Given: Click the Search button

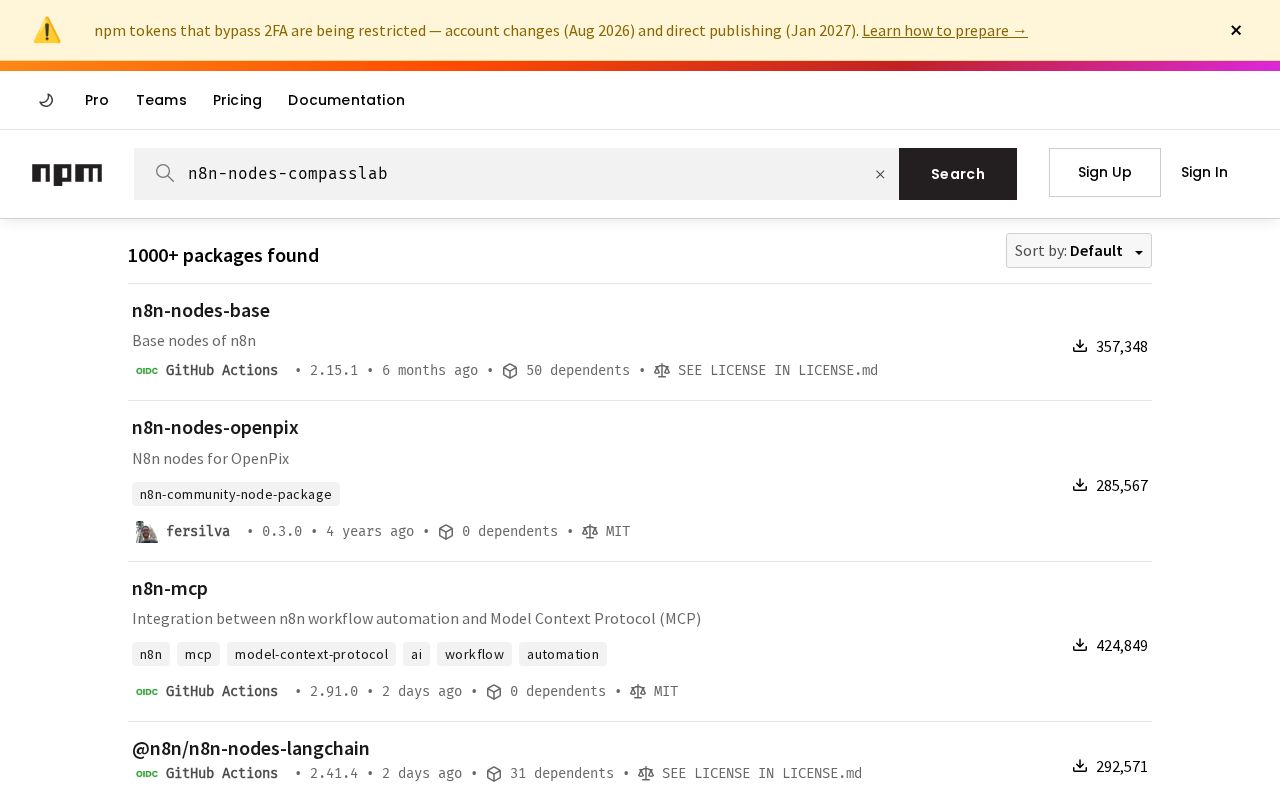Looking at the screenshot, I should pos(958,174).
